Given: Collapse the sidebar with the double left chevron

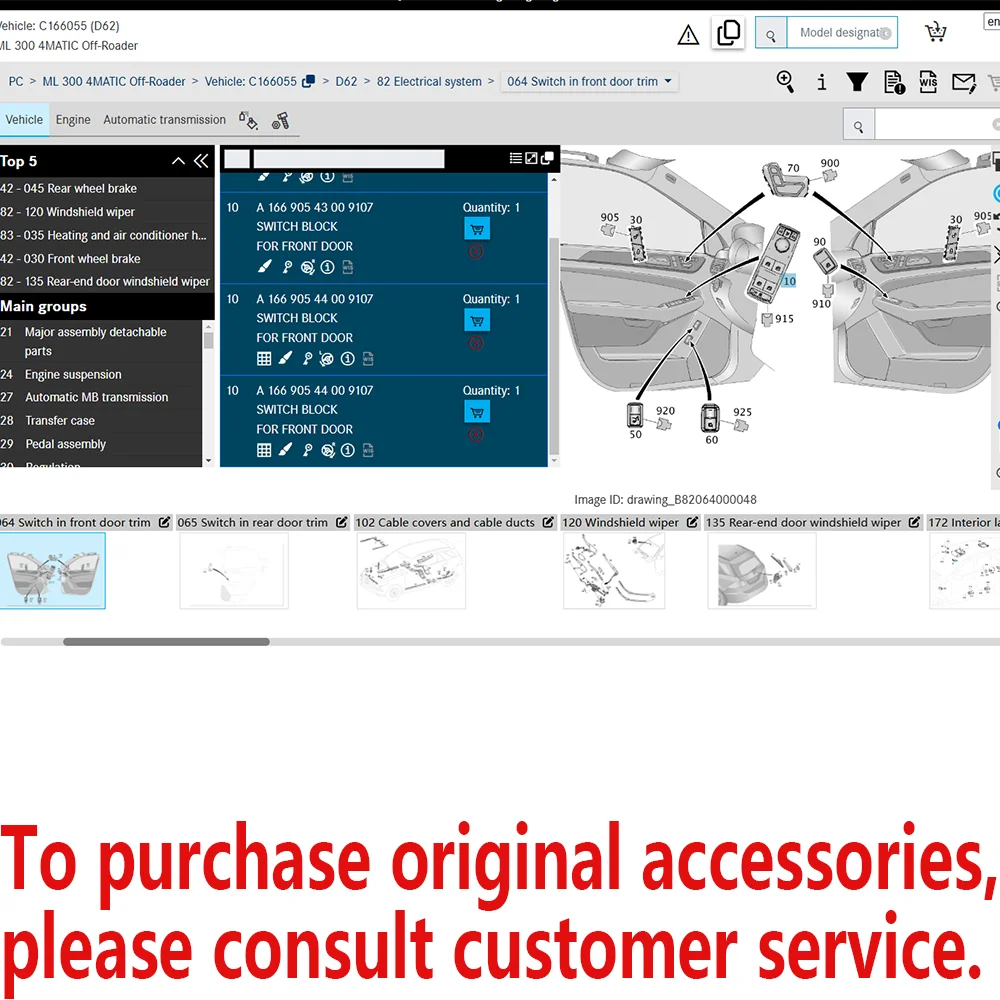Looking at the screenshot, I should point(201,161).
